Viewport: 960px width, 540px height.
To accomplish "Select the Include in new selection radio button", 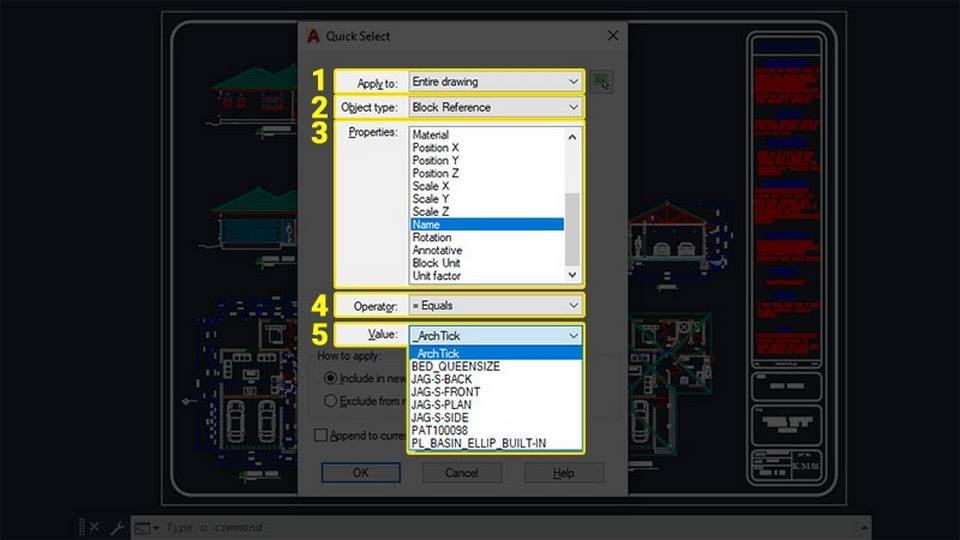I will (x=330, y=378).
